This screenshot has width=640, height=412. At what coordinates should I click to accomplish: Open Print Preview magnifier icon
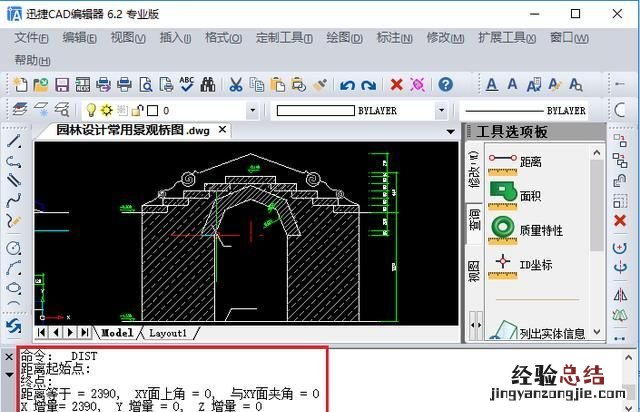(x=145, y=85)
